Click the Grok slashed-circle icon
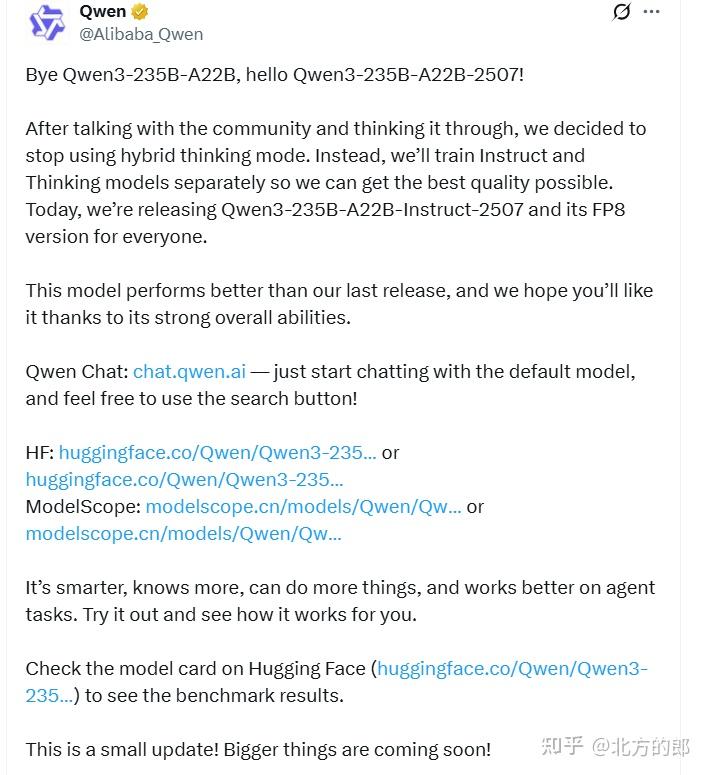Image resolution: width=708 pixels, height=775 pixels. tap(621, 12)
